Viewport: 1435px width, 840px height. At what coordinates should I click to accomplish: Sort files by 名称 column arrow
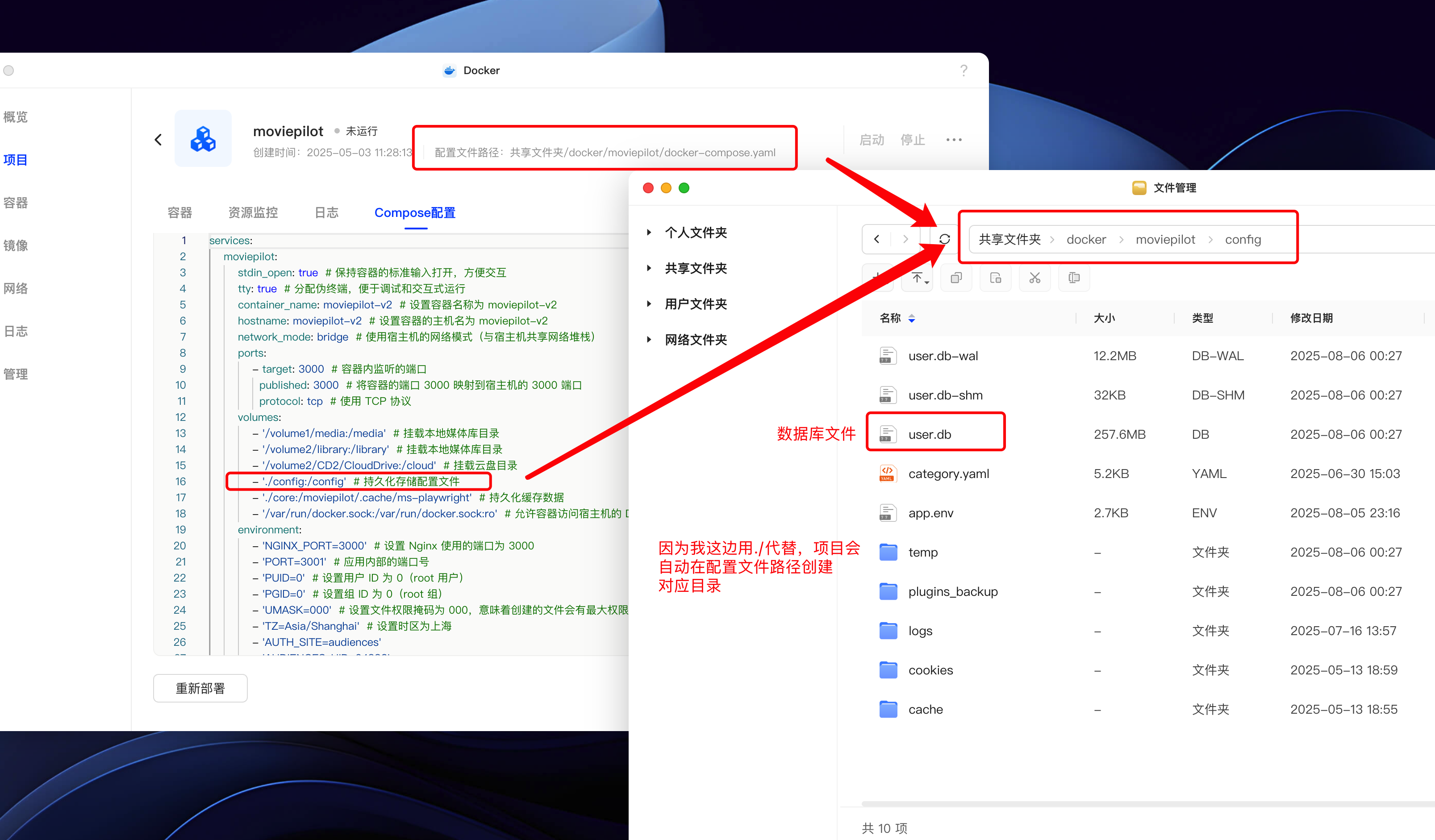tap(912, 319)
